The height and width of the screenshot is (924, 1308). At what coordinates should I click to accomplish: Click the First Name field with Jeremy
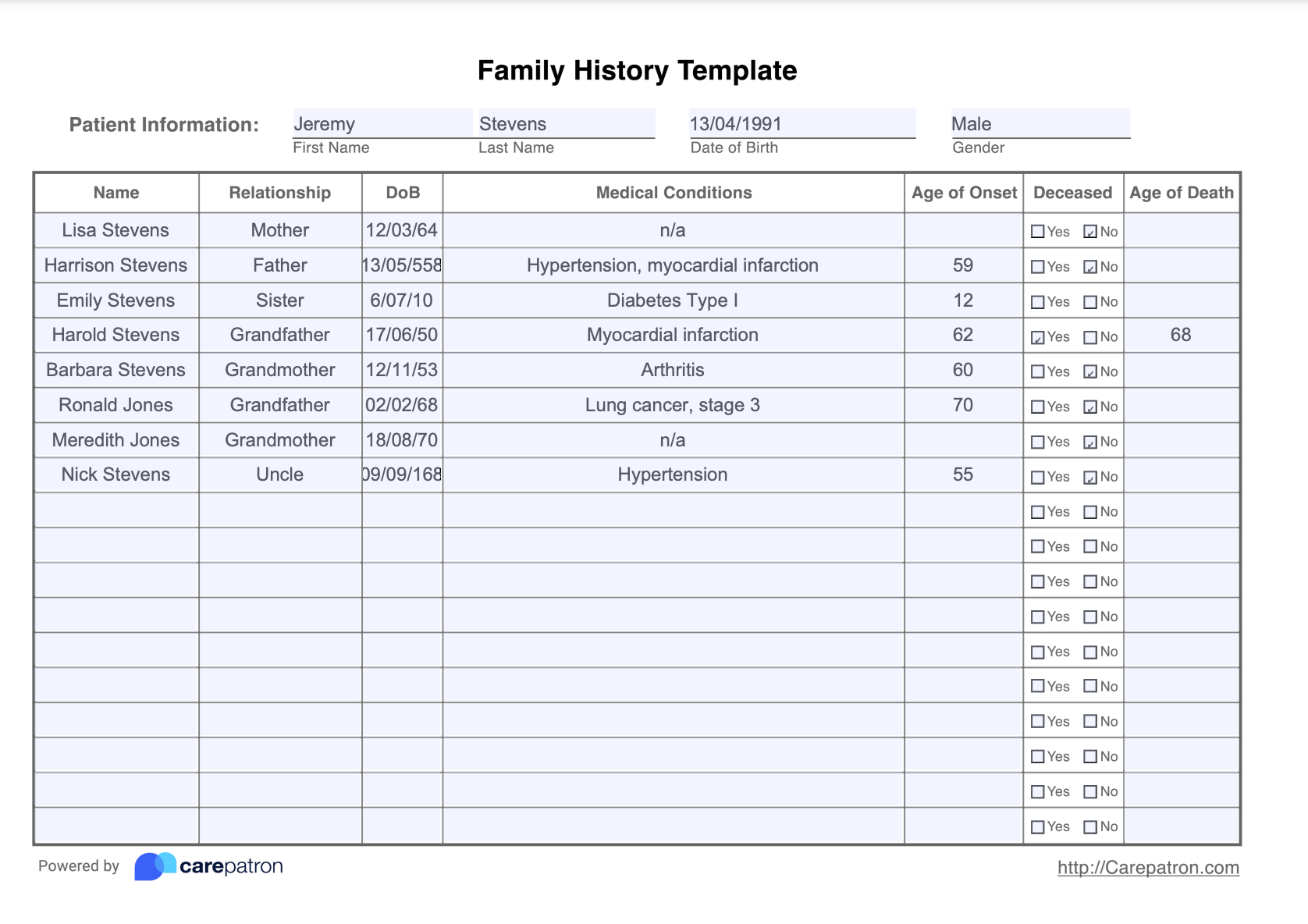[x=382, y=124]
